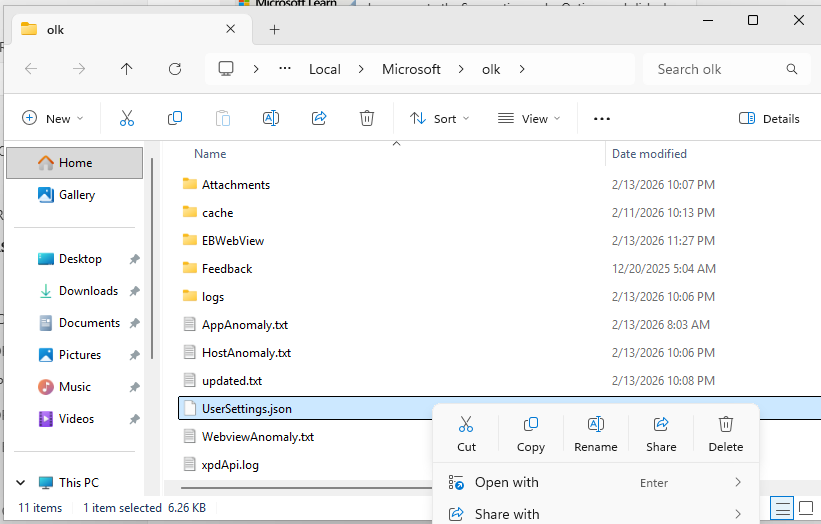Open the New dropdown
The image size is (821, 524).
coord(52,119)
